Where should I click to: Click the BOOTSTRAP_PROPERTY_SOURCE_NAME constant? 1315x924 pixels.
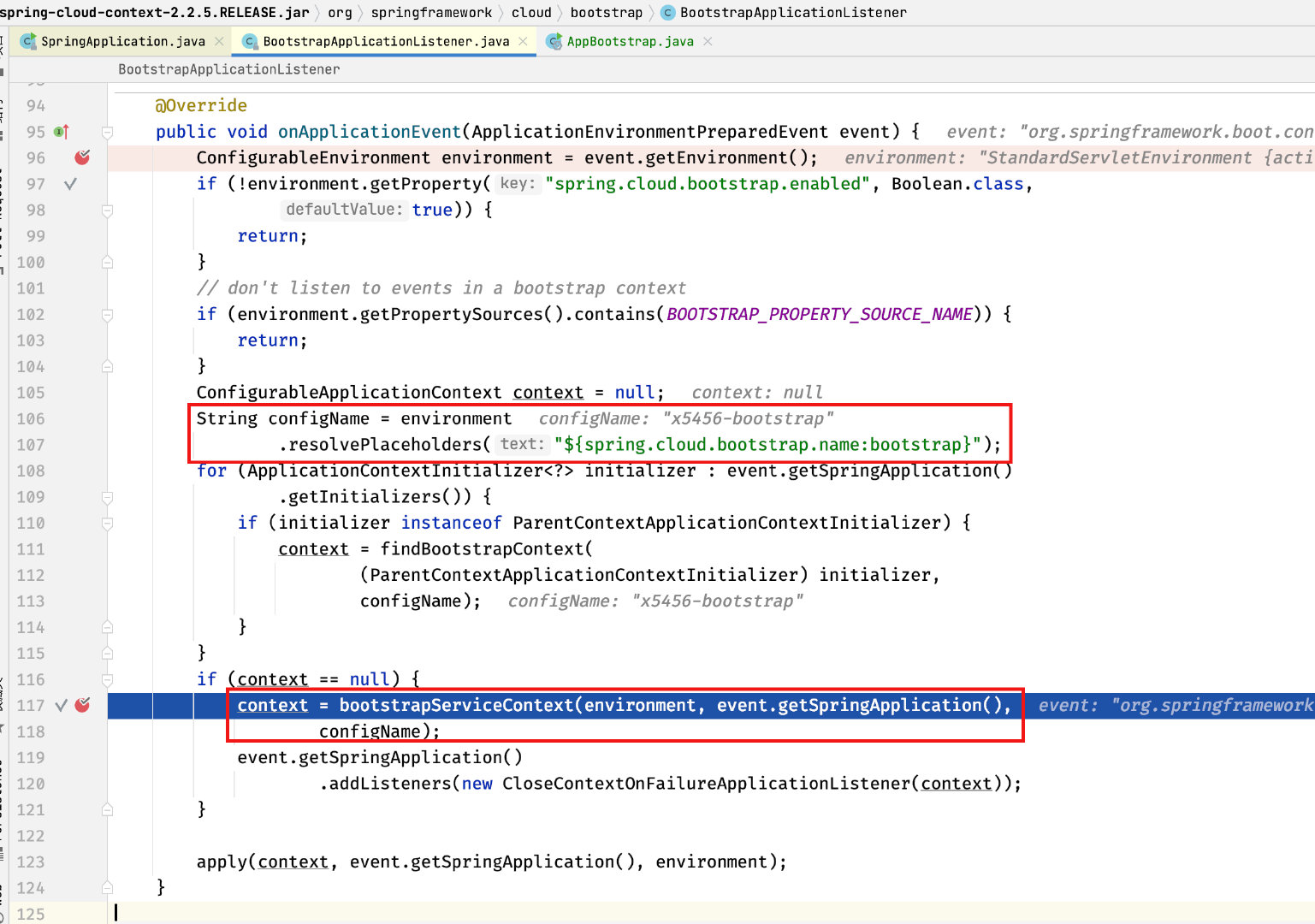point(820,314)
